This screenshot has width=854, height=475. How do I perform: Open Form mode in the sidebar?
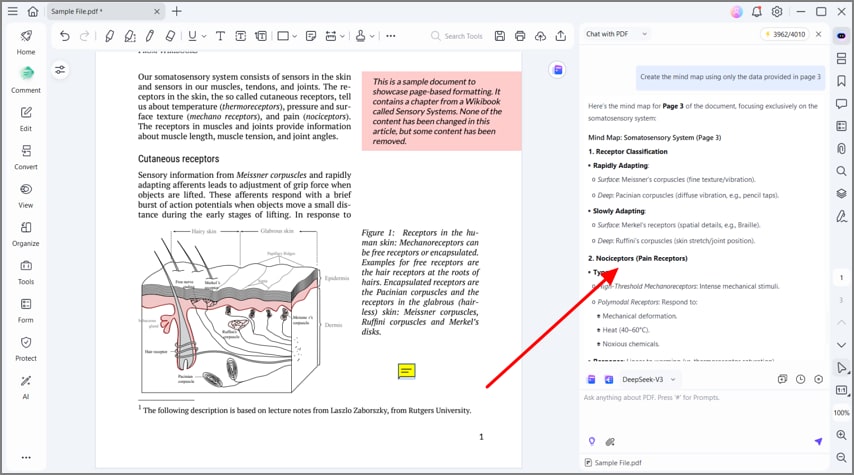click(26, 310)
